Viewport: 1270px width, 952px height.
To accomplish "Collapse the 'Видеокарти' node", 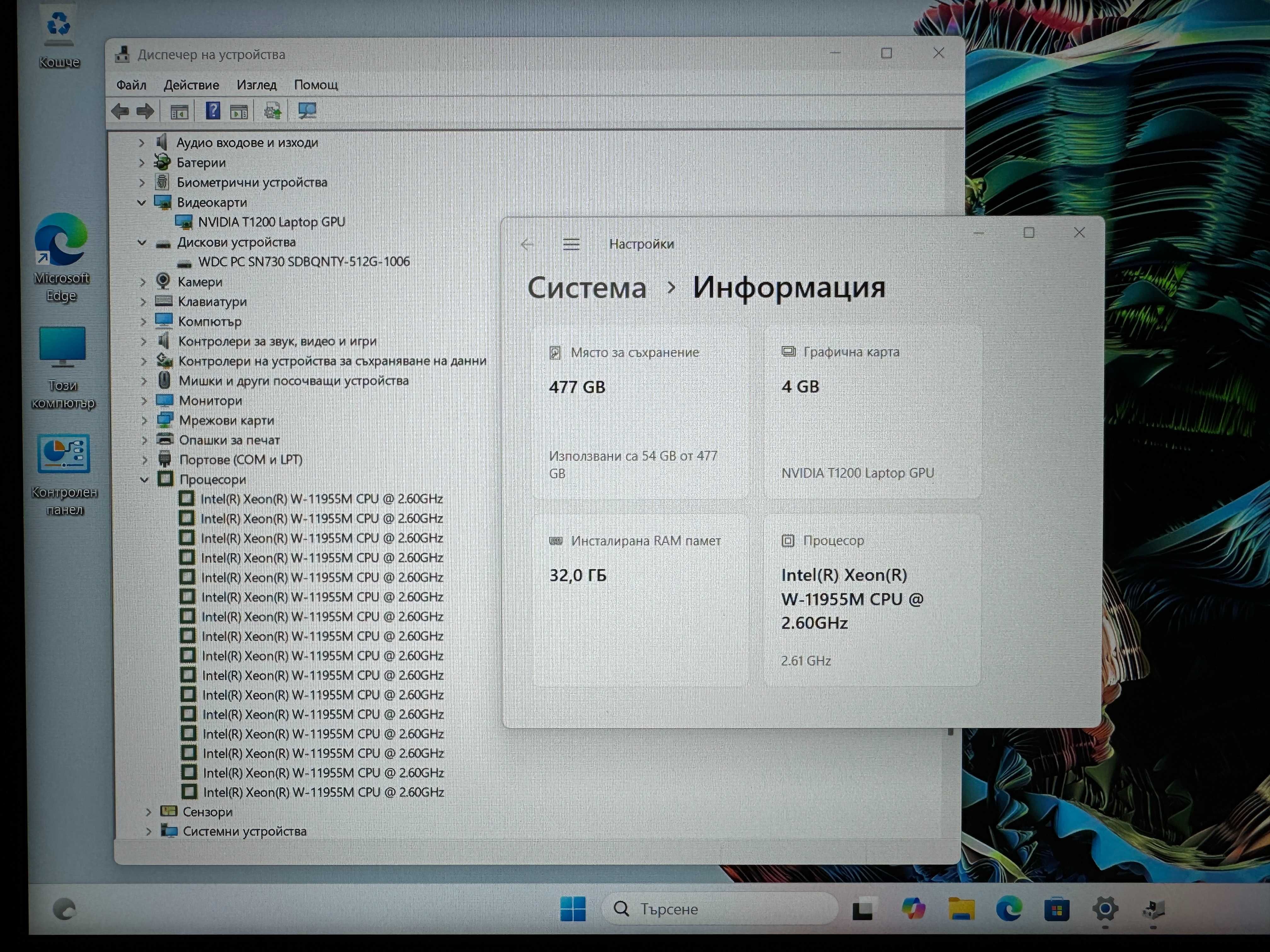I will [142, 202].
